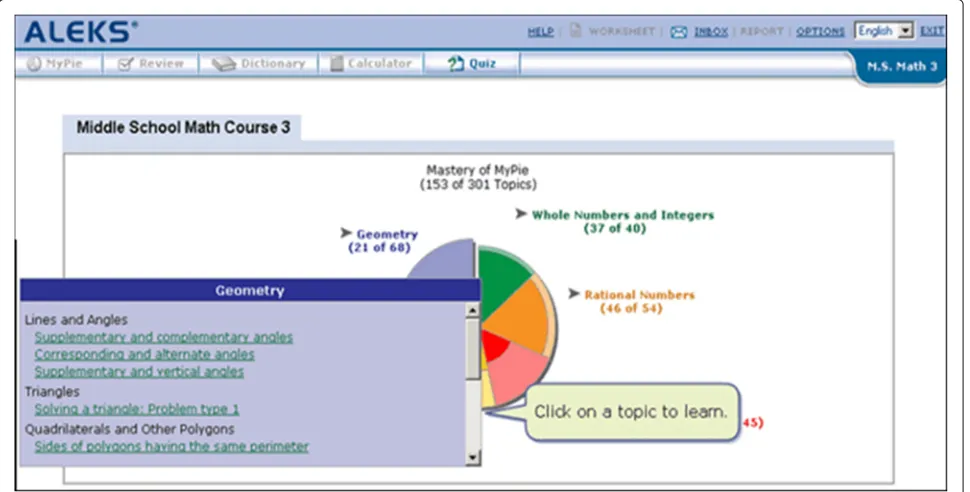Screen dimensions: 970x492
Task: Click the M.S. Math 3 course label
Action: (901, 66)
